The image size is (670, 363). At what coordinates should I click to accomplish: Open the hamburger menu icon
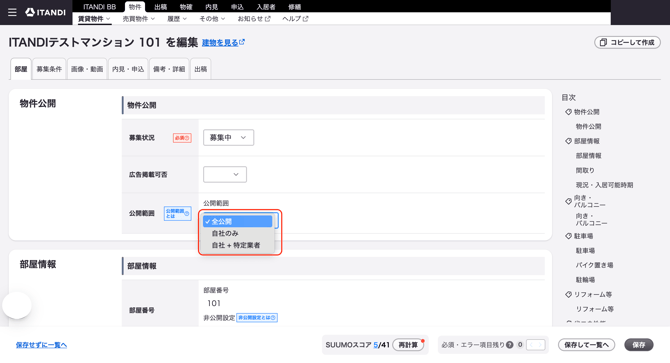point(12,12)
